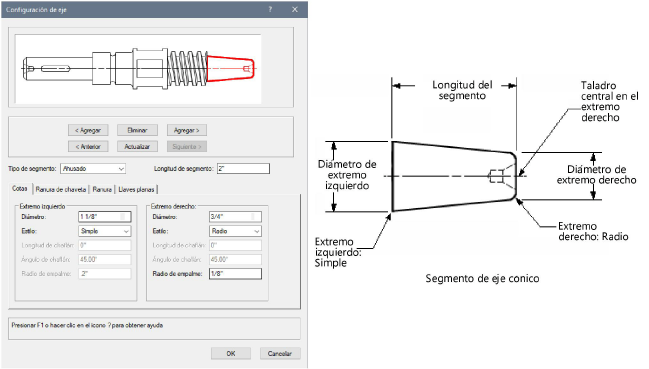Click the '< Agregar' button
649x369 pixels.
pos(88,130)
